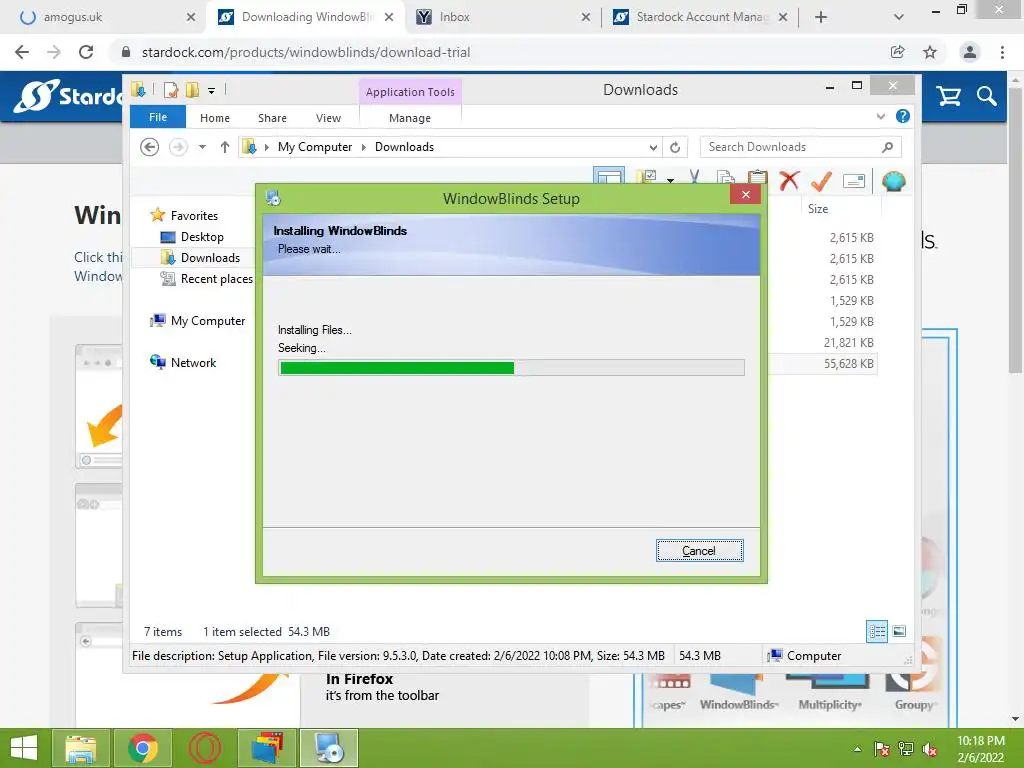Switch to the Stardock Account Manager tab
Viewport: 1024px width, 768px height.
click(x=700, y=17)
